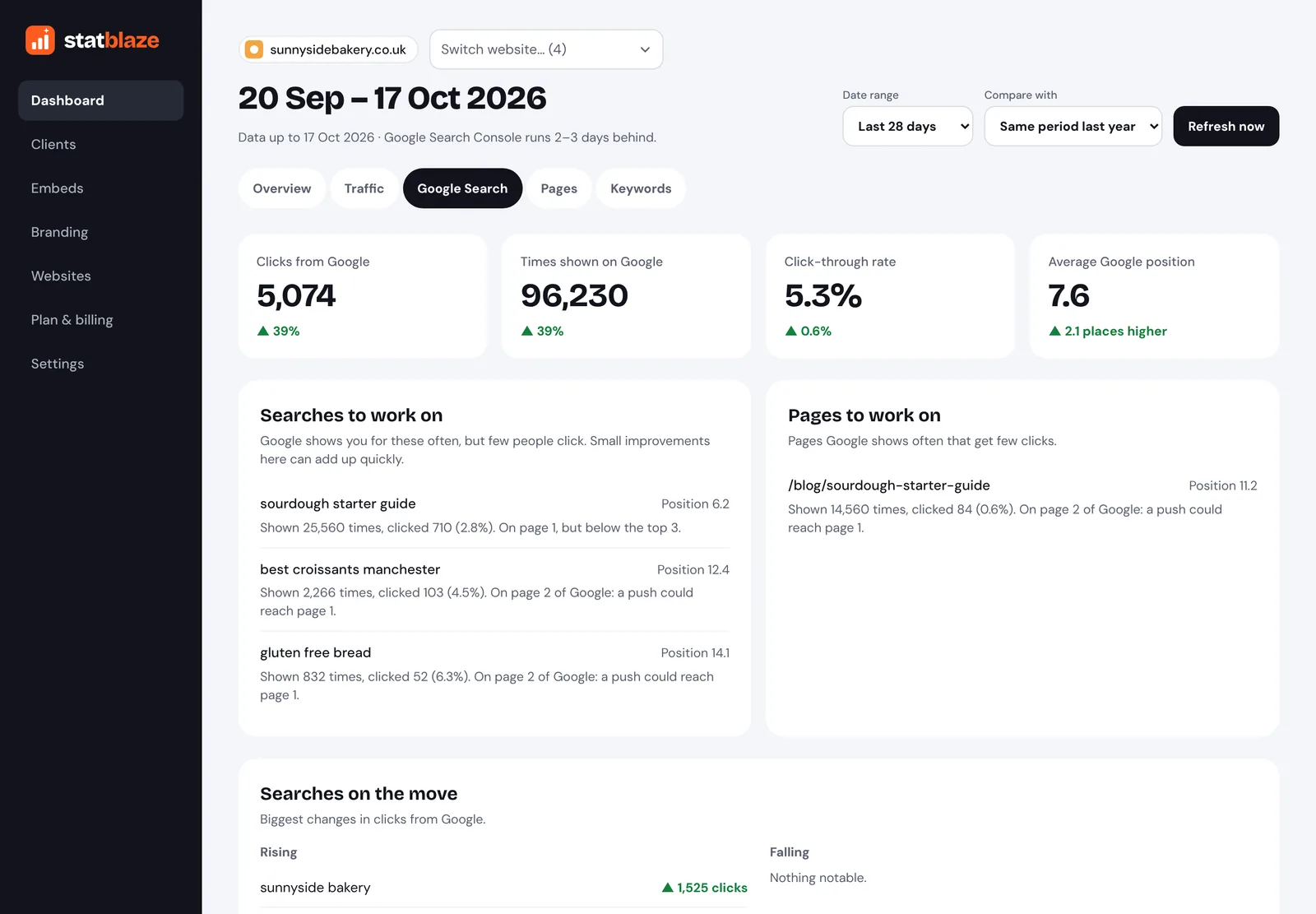Screen dimensions: 1316x914
Task: Switch to the Keywords tab
Action: tap(641, 188)
